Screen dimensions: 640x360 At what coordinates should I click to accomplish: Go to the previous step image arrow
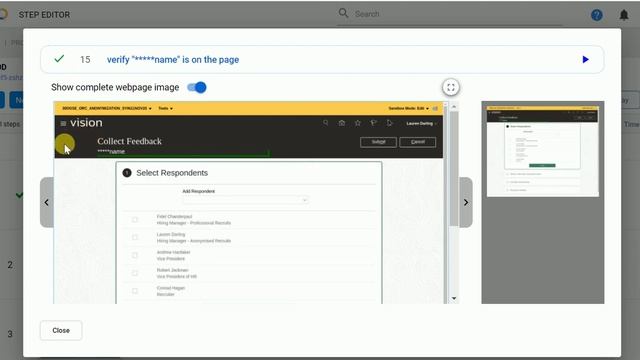pos(47,202)
